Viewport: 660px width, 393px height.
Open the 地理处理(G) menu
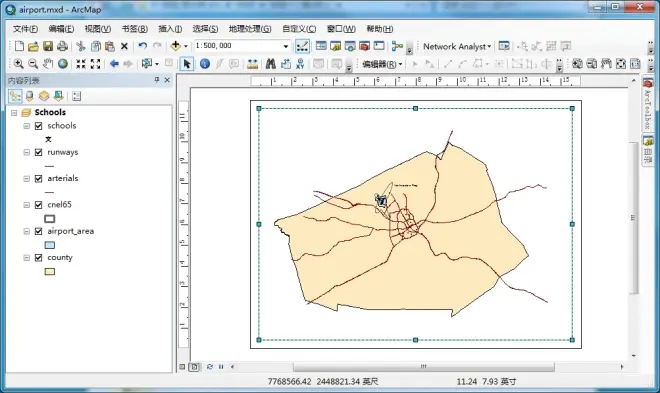coord(250,29)
